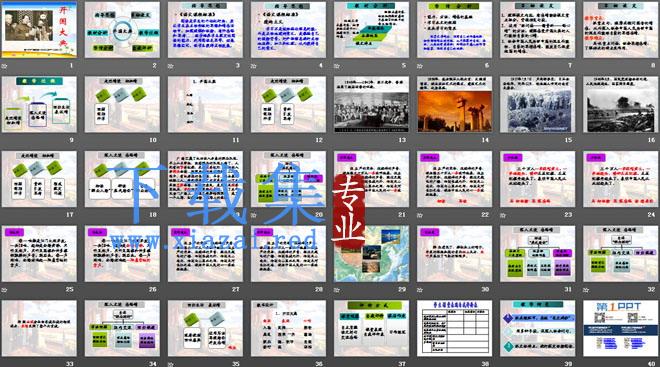The image size is (660, 367).
Task: Select slide 16 with the dark landscape photo
Action: pos(621,104)
